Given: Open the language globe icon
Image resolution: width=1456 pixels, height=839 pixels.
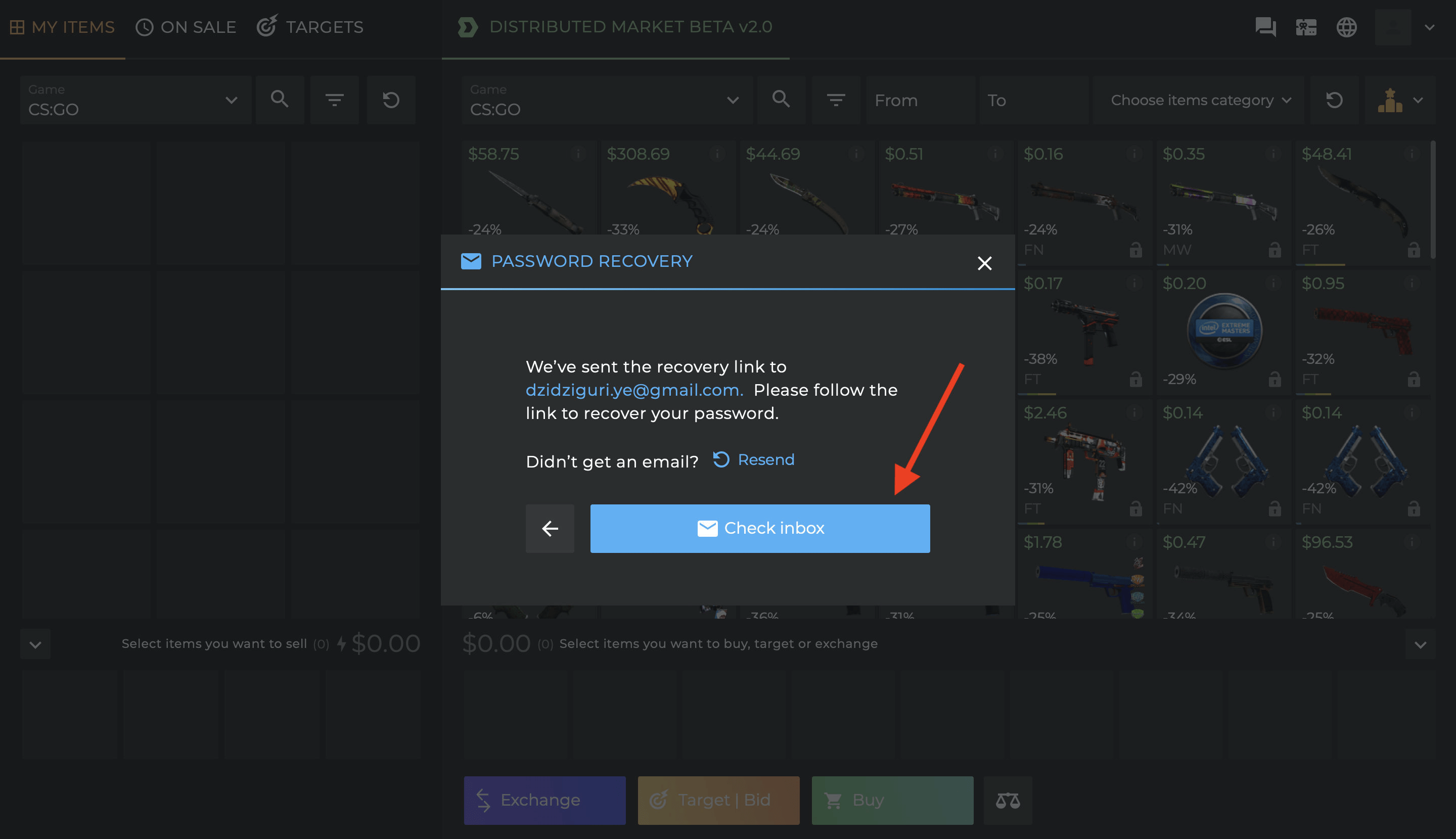Looking at the screenshot, I should (x=1346, y=26).
